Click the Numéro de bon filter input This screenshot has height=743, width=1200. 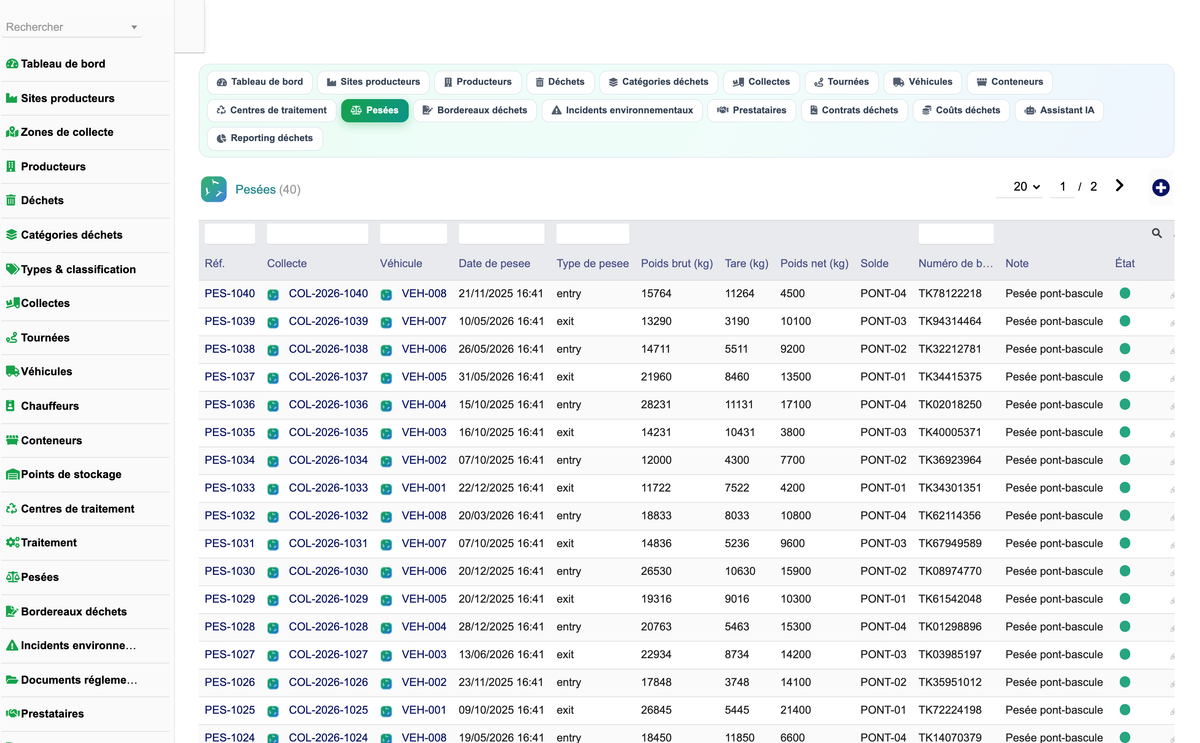pyautogui.click(x=956, y=234)
